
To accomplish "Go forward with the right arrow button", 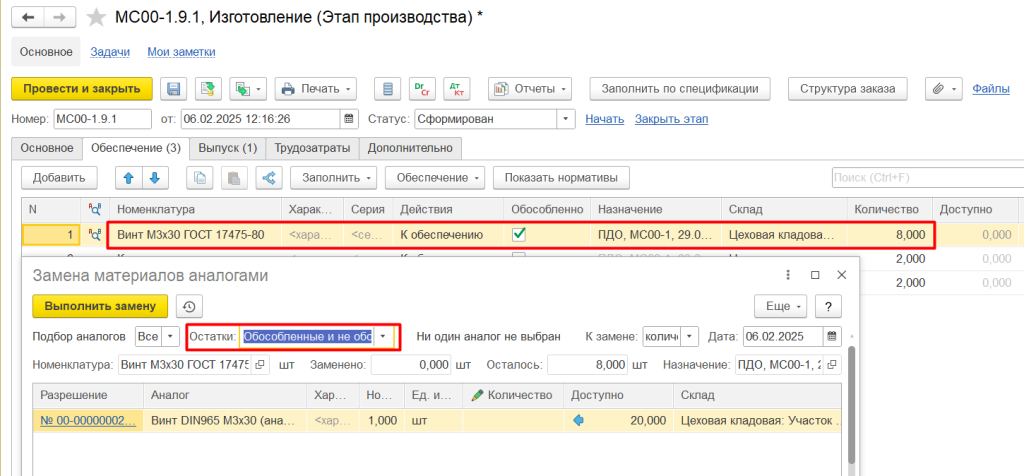I will click(59, 17).
